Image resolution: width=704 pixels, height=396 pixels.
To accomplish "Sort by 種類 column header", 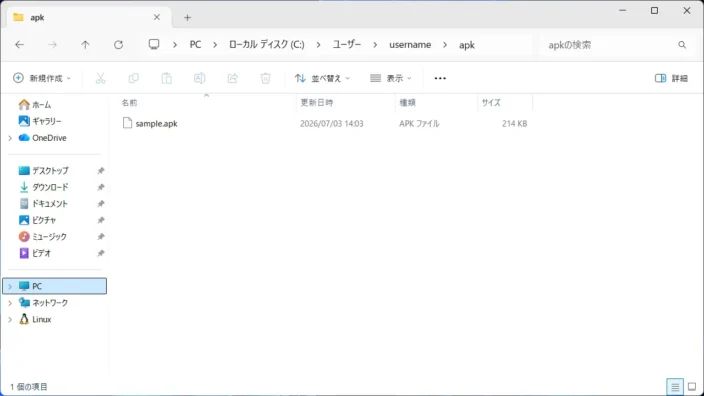I will pyautogui.click(x=436, y=103).
